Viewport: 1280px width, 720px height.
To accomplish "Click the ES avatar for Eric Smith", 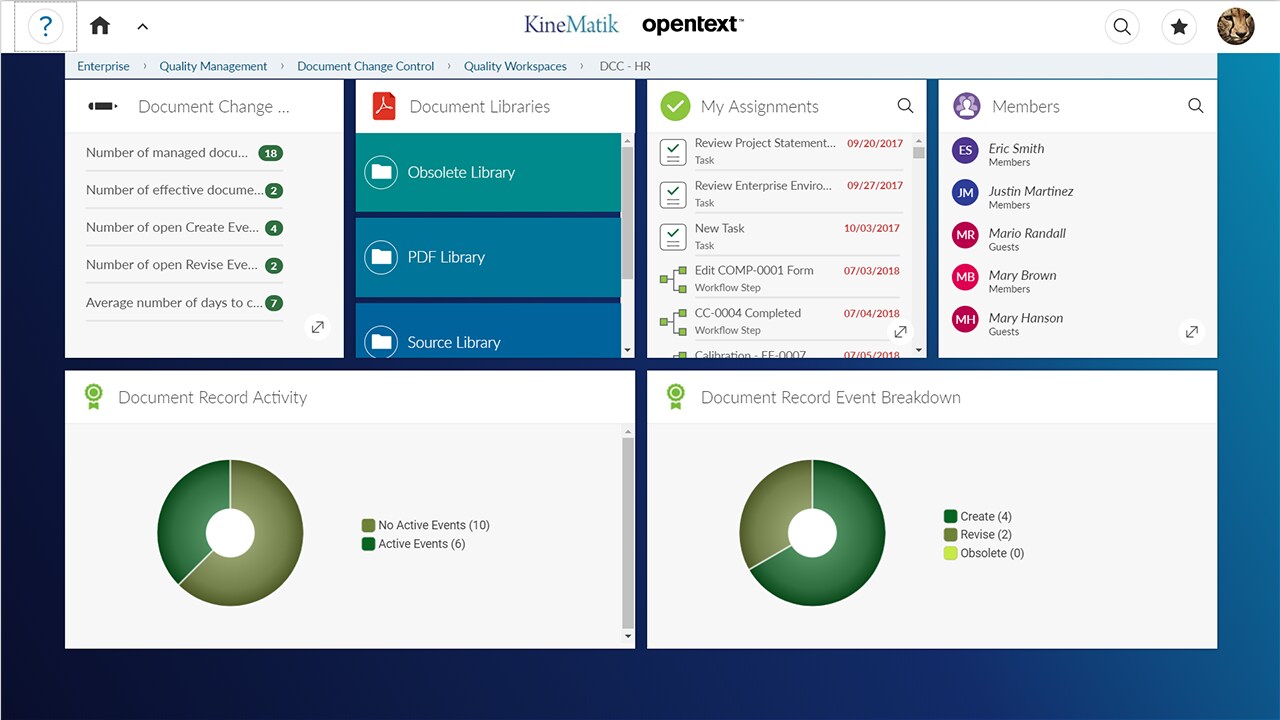I will [x=965, y=151].
